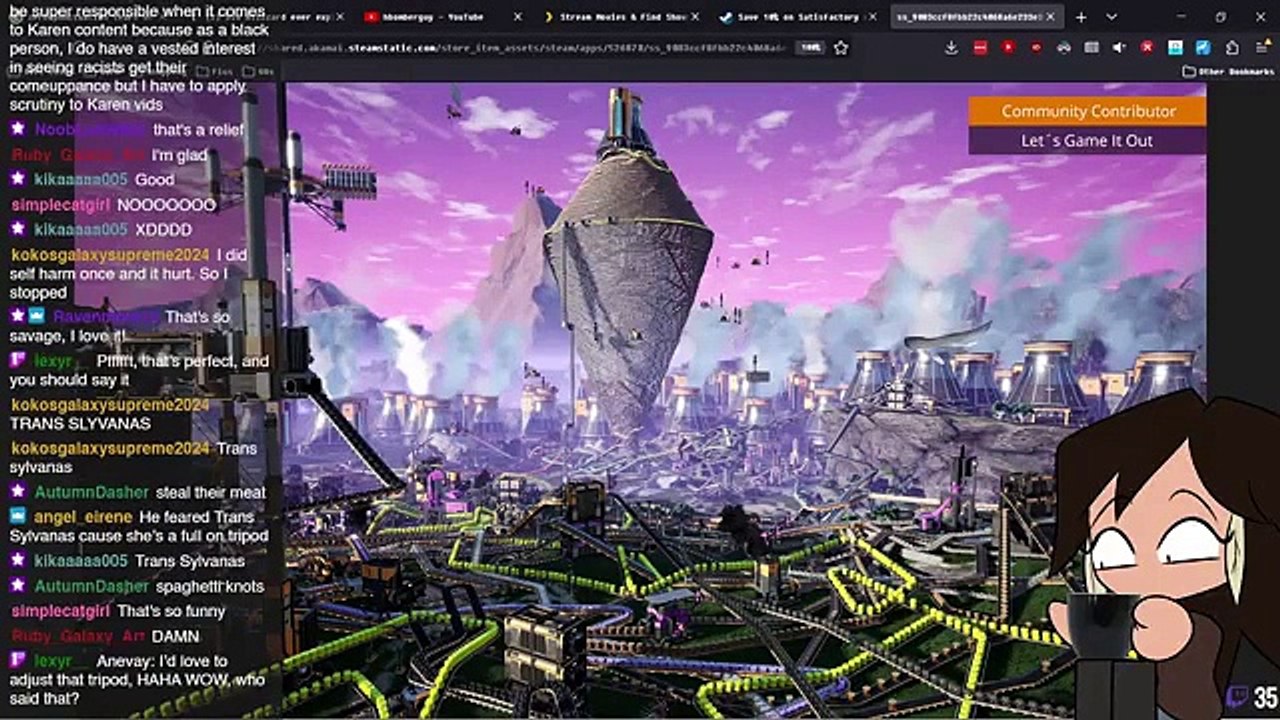Click simplecatgirl's name beside "That's so funny"

point(60,611)
